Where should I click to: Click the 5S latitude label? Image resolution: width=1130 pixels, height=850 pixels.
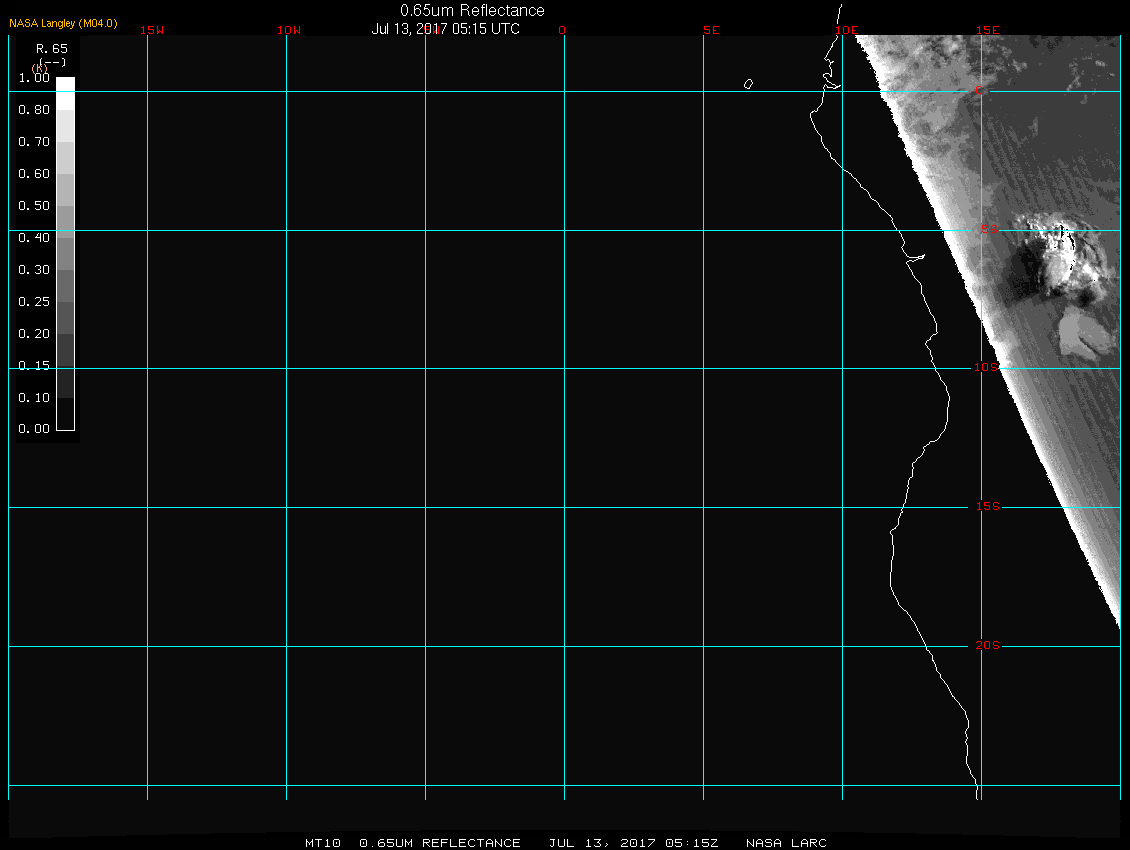[x=987, y=230]
